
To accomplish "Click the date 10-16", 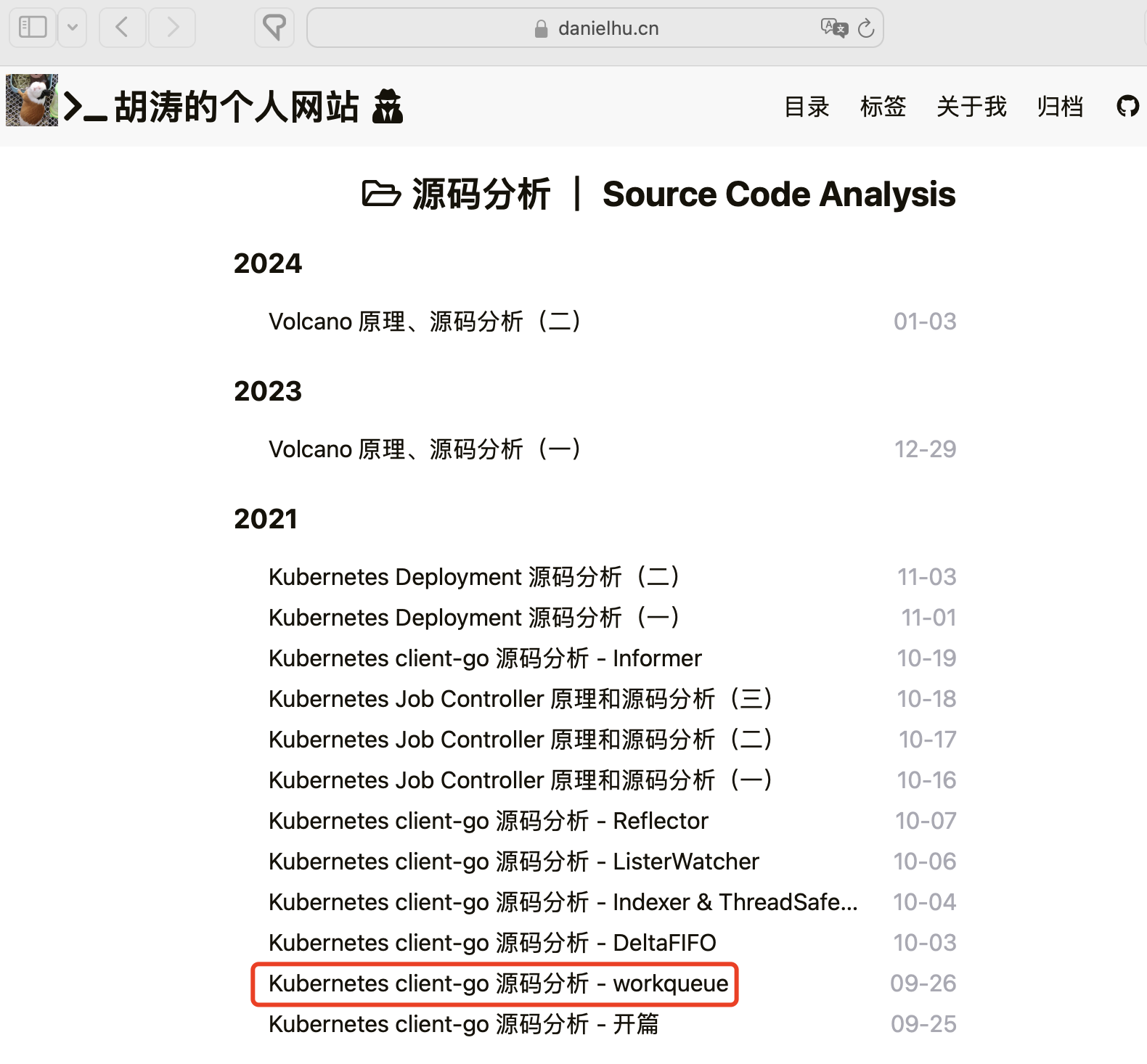I will point(926,779).
